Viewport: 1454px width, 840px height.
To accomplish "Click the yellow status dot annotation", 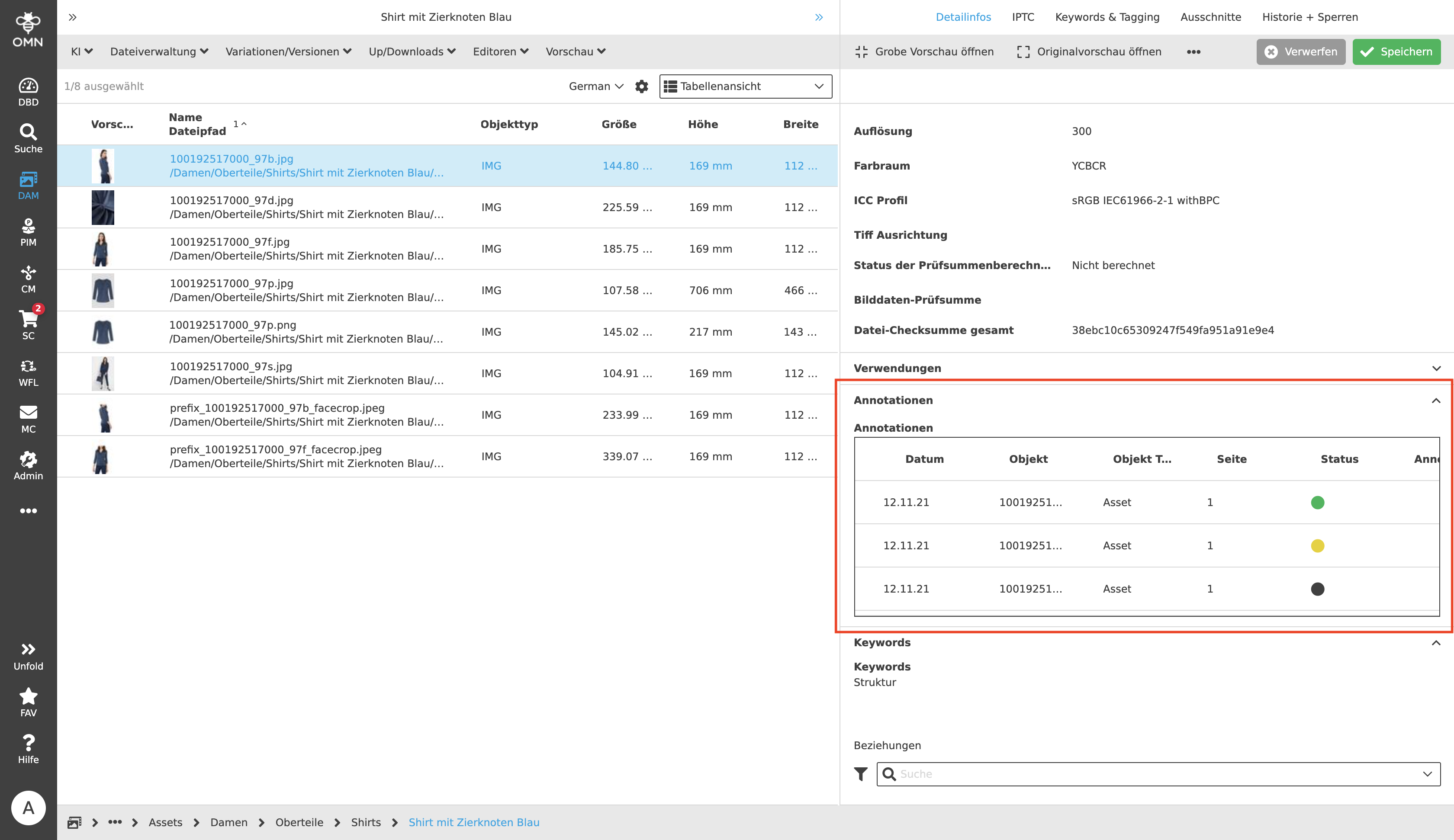I will tap(1317, 546).
